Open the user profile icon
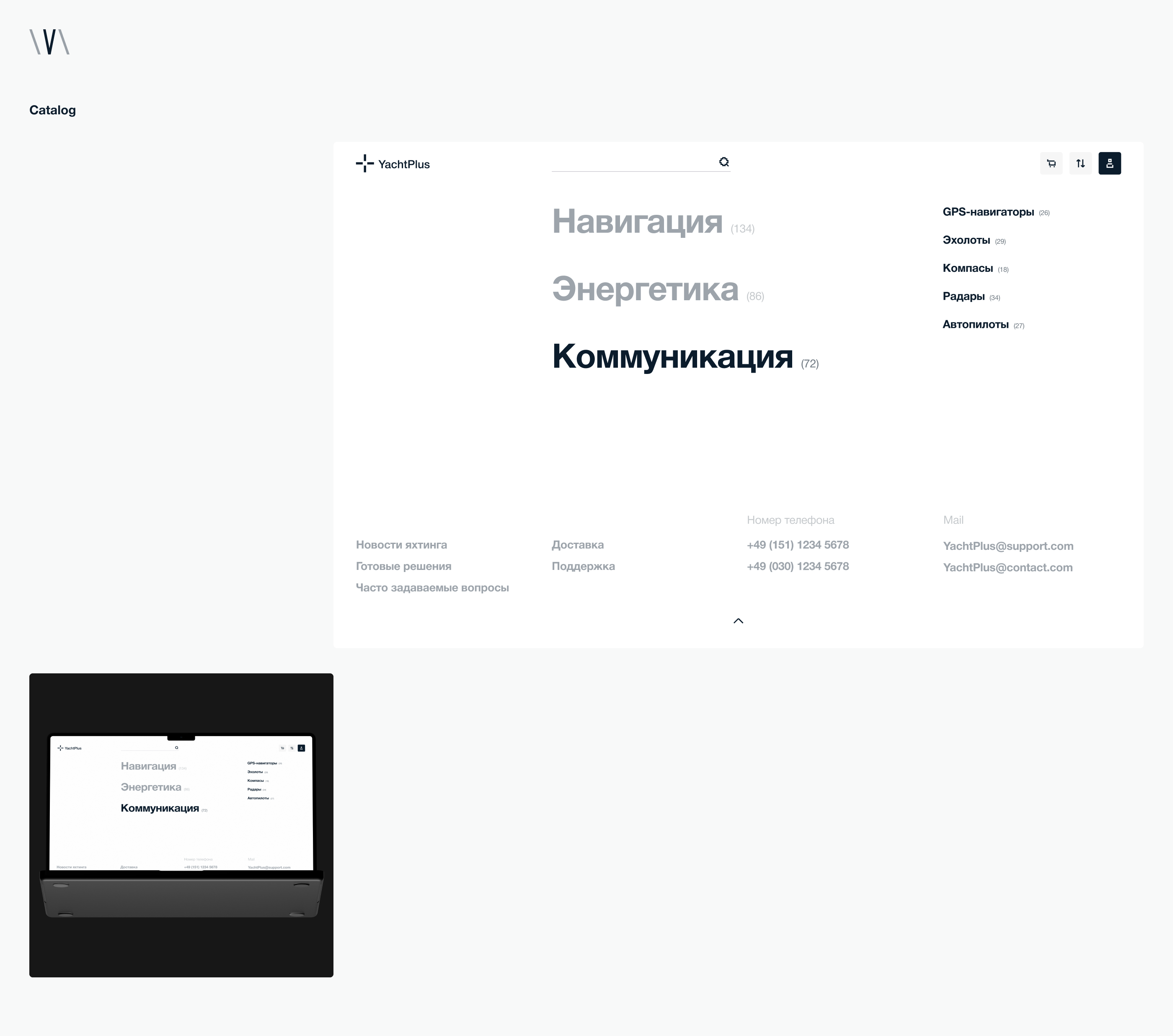1173x1036 pixels. [x=1109, y=163]
